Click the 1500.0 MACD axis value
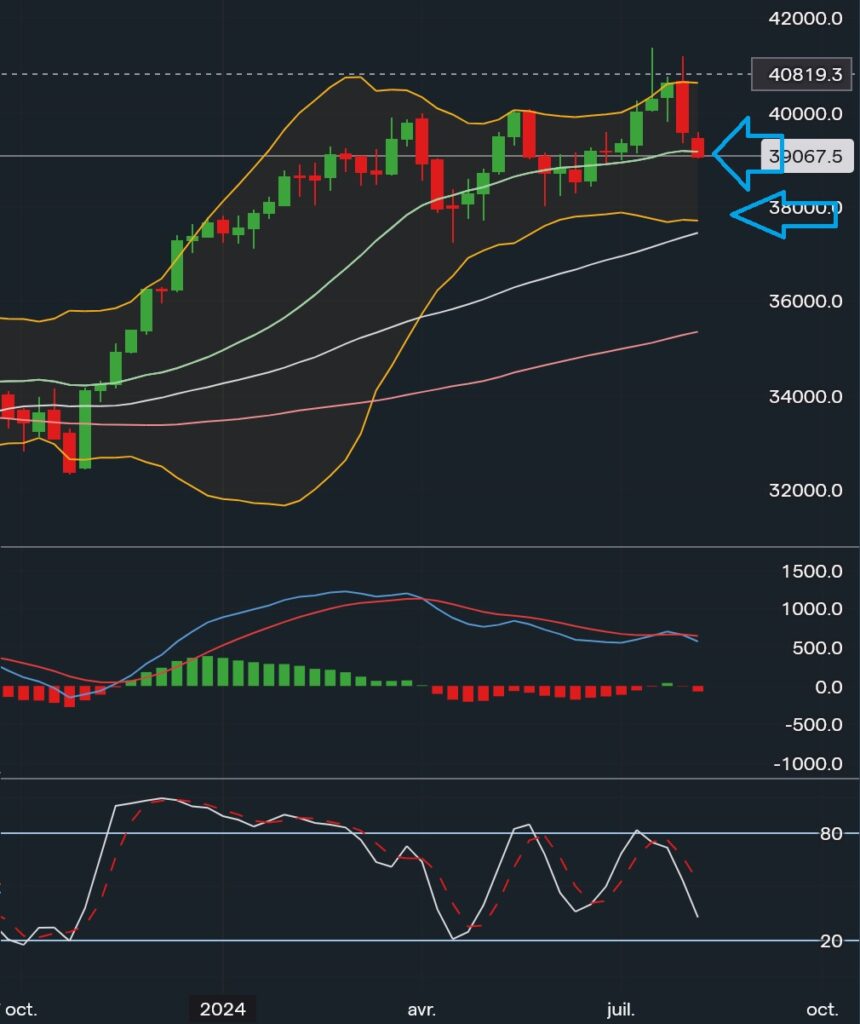Screen dimensions: 860x1024 tap(812, 571)
